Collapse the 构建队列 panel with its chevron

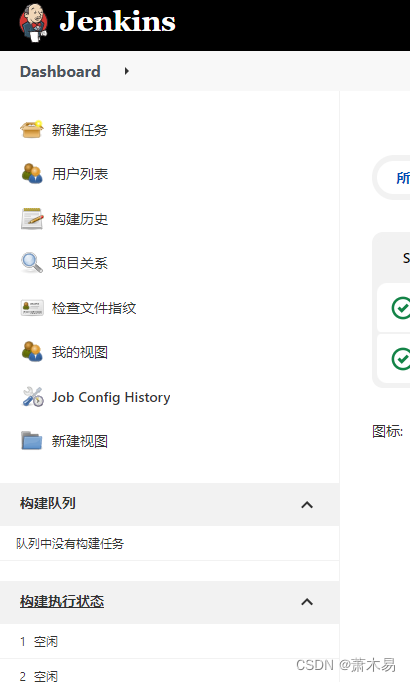coord(307,505)
